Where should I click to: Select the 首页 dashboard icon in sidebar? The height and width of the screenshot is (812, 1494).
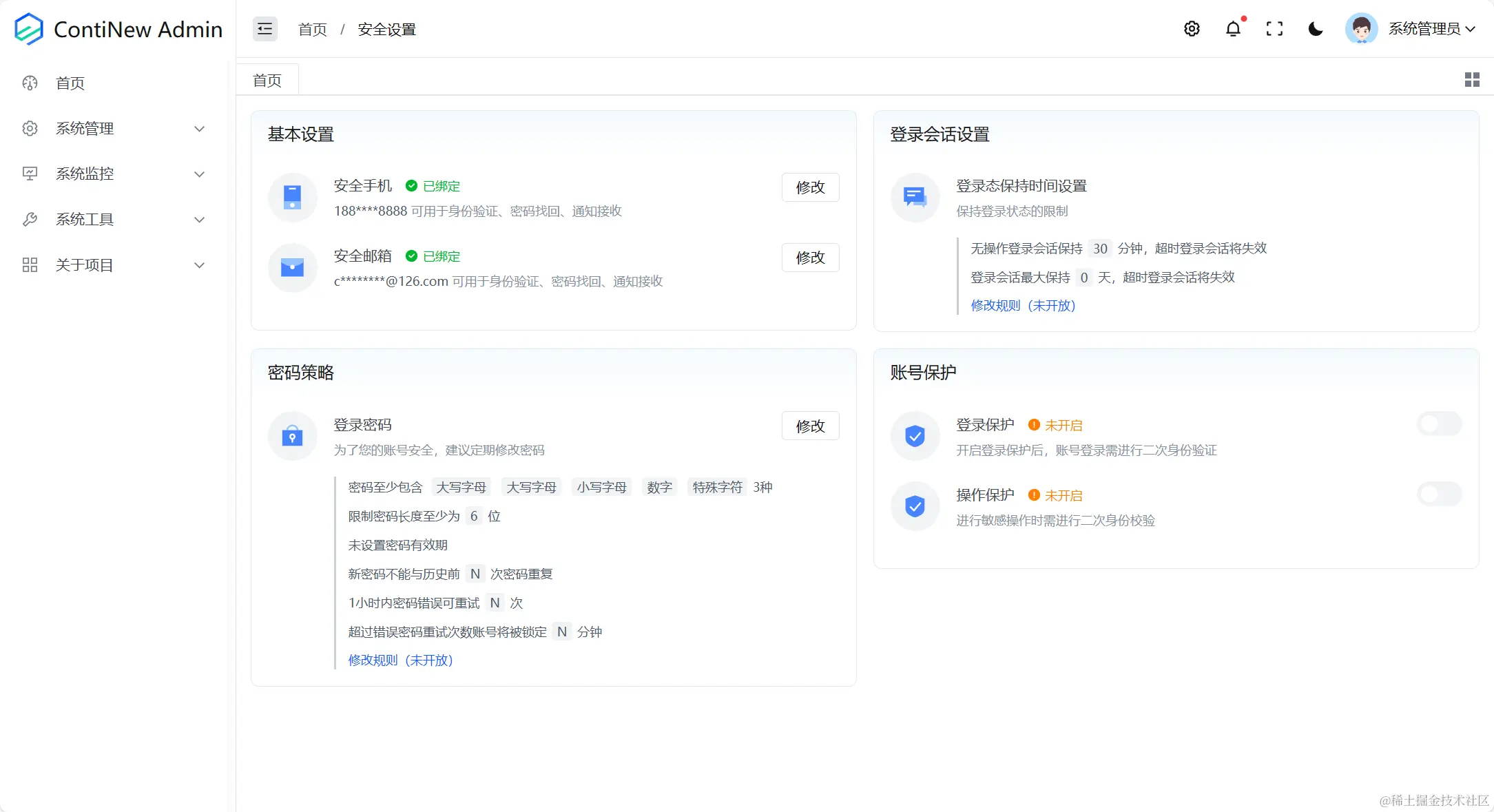coord(30,83)
